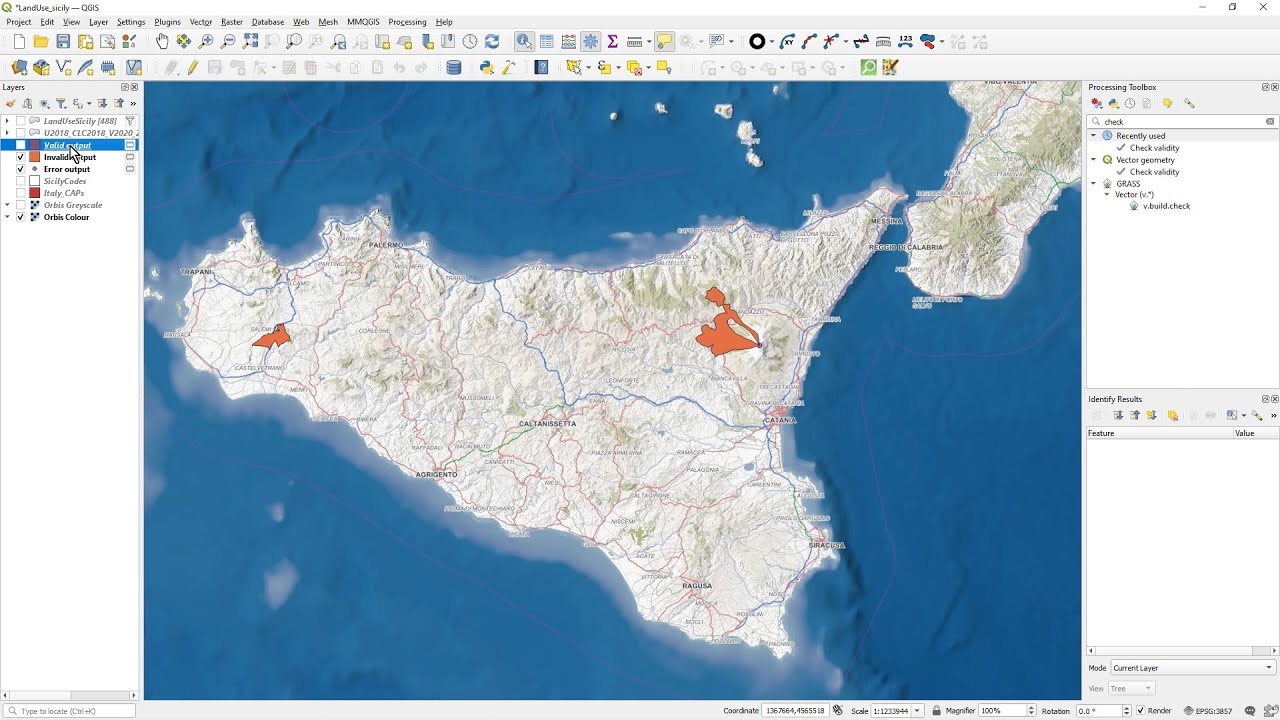The height and width of the screenshot is (720, 1280).
Task: Select the Pan Map hand tool
Action: coord(162,42)
